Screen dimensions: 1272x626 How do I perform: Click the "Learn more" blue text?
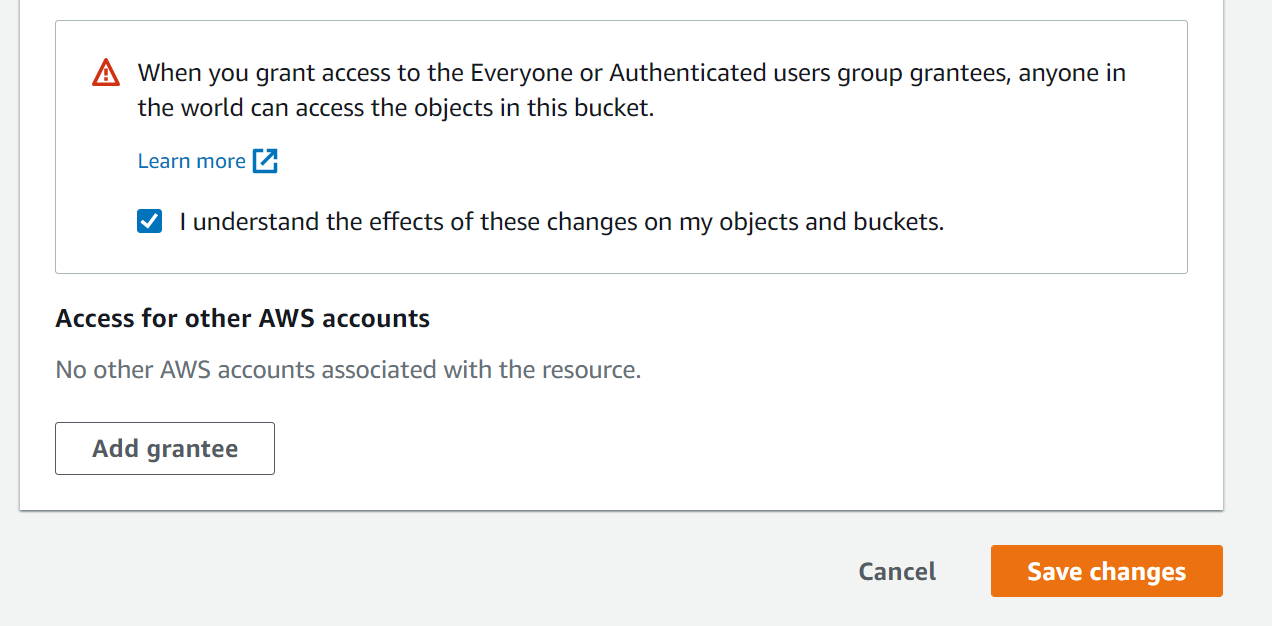192,161
